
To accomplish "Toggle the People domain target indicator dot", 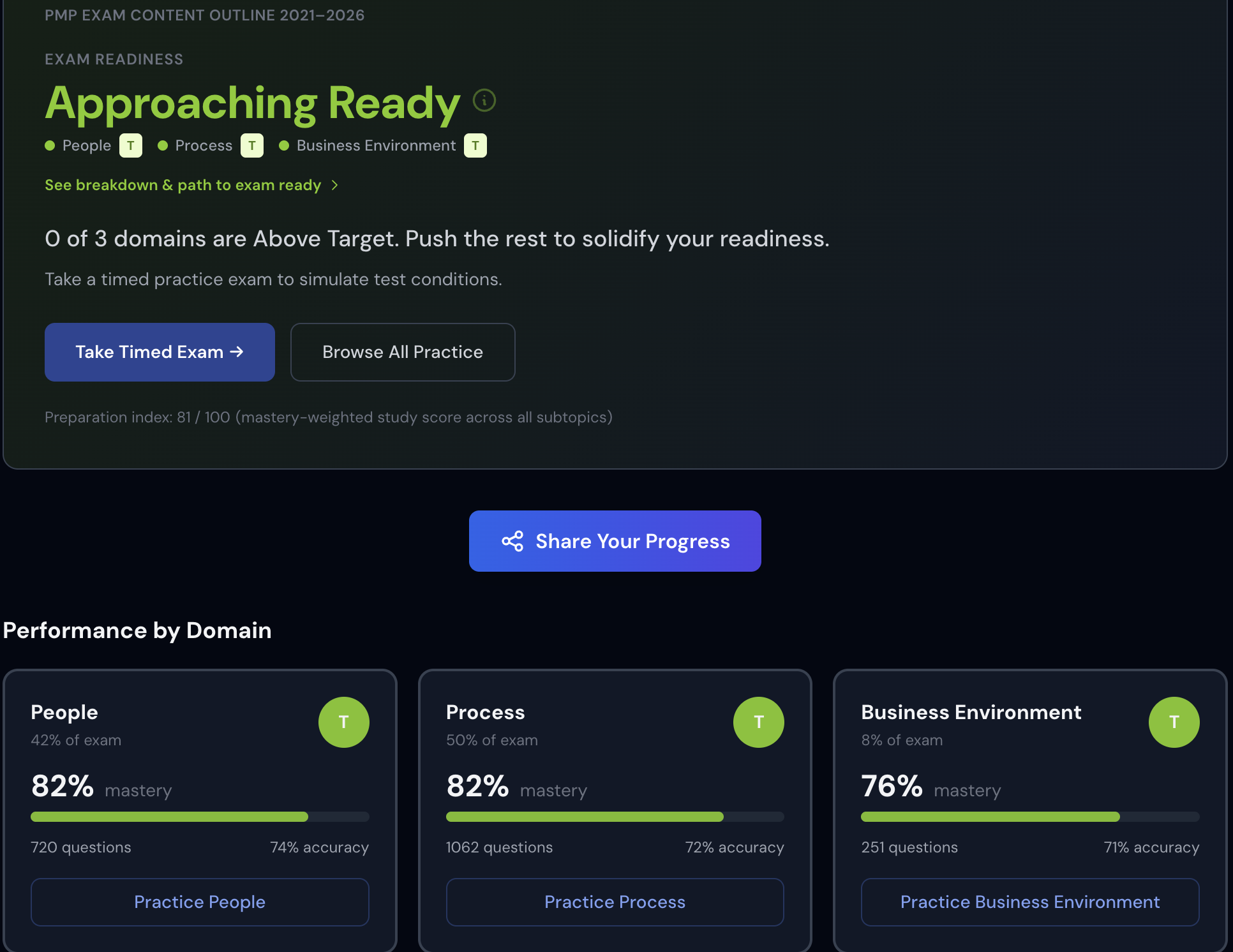I will [x=50, y=145].
